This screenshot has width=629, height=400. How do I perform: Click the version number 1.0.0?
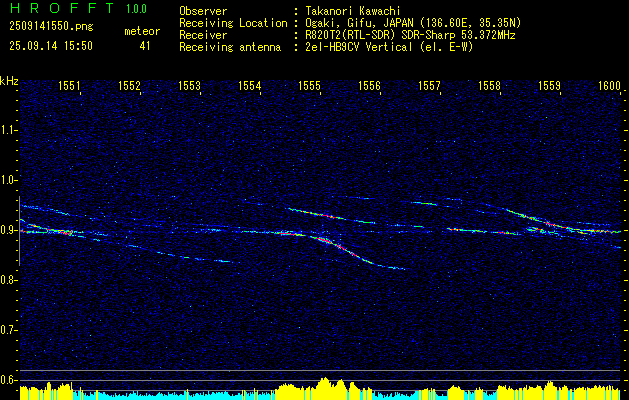pos(136,9)
